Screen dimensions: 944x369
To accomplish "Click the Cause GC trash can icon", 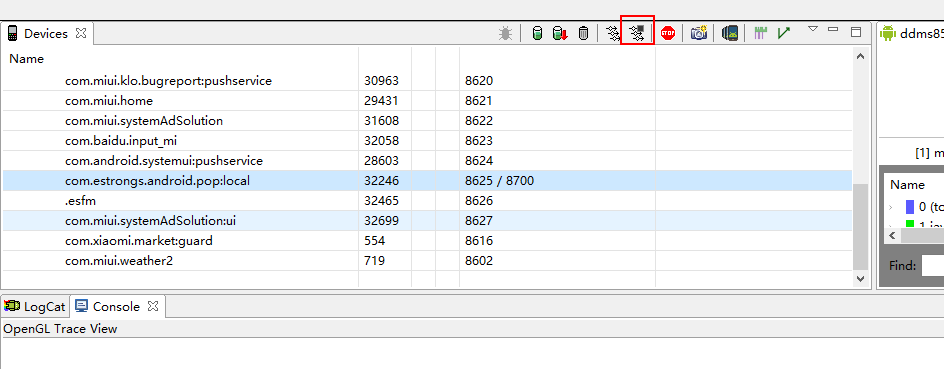I will tap(583, 34).
